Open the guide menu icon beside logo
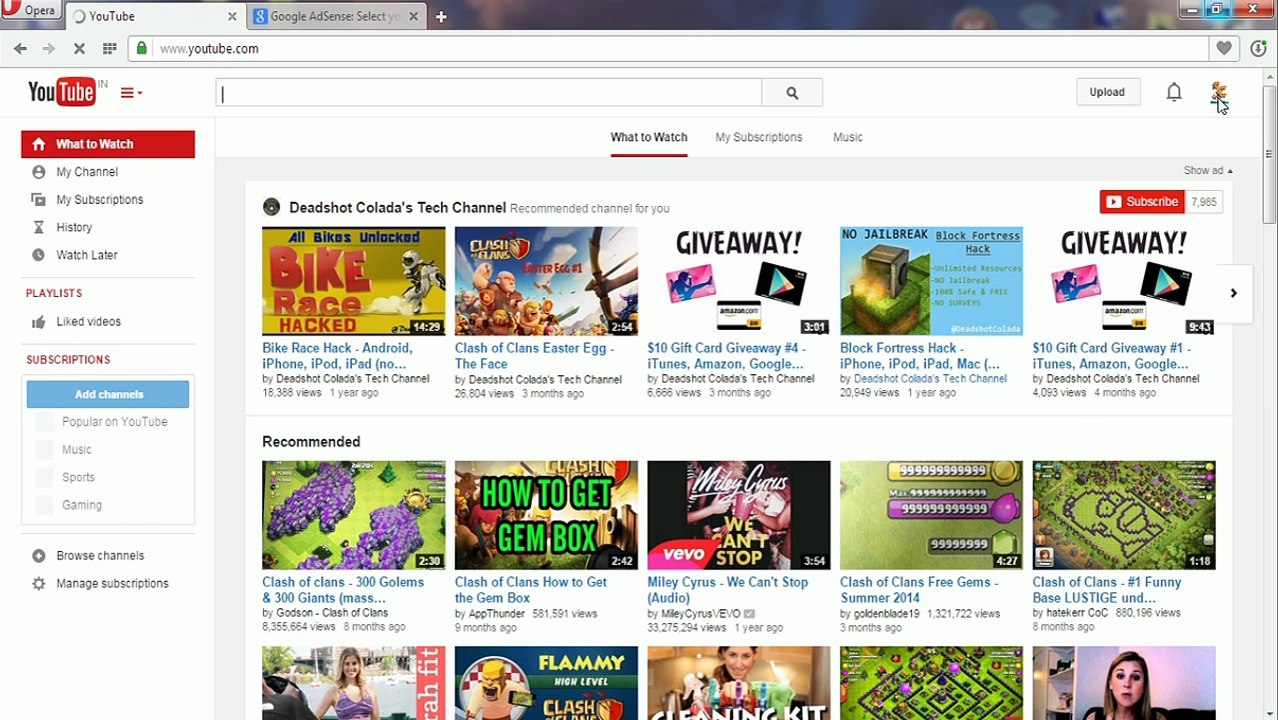The image size is (1278, 720). [131, 93]
